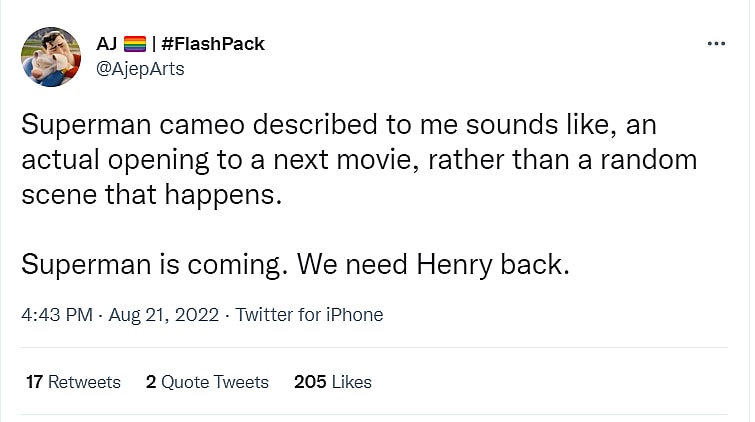The width and height of the screenshot is (755, 422).
Task: Click the AJ profile avatar picture
Action: coord(51,56)
